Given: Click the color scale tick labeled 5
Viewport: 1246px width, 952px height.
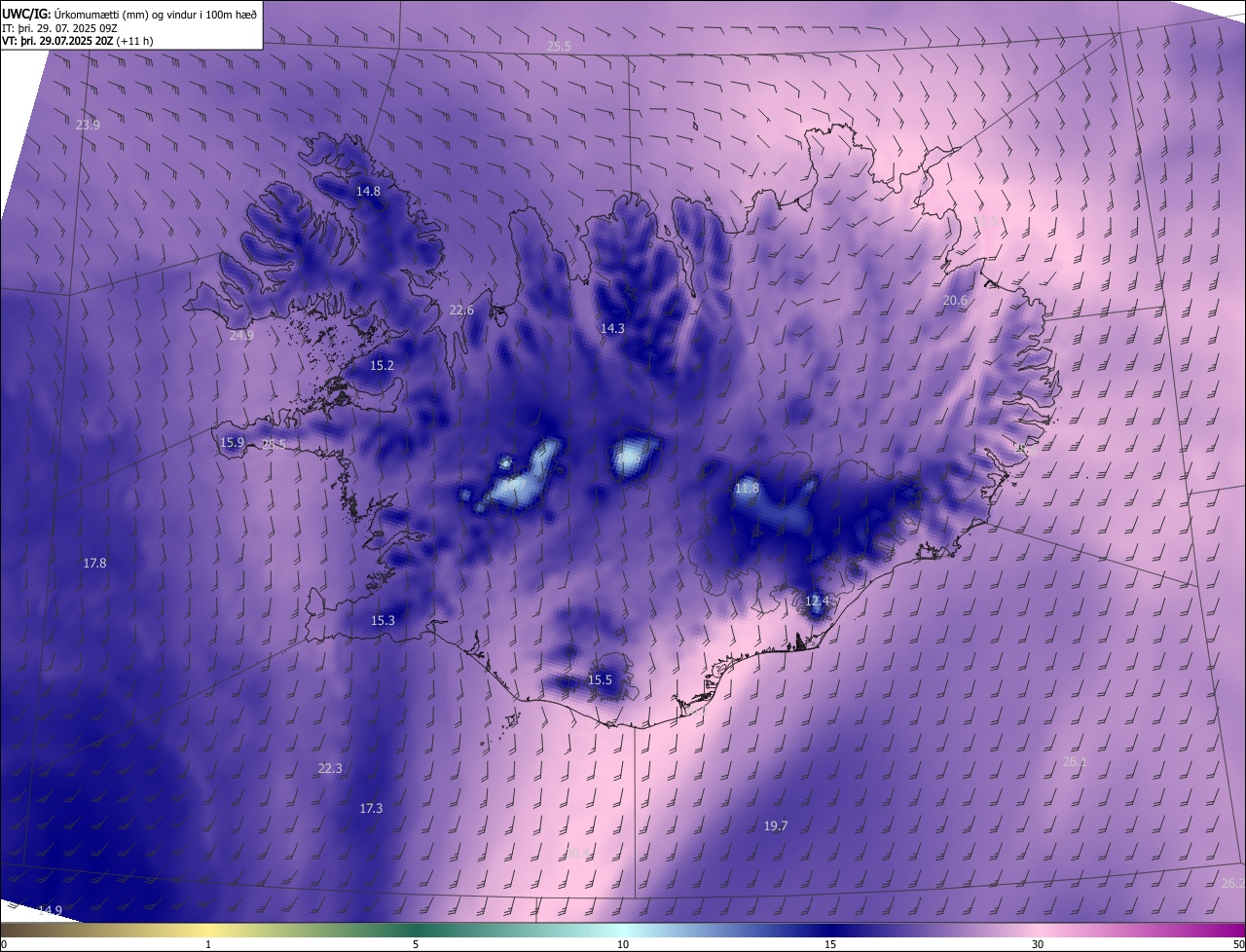Looking at the screenshot, I should [x=416, y=944].
